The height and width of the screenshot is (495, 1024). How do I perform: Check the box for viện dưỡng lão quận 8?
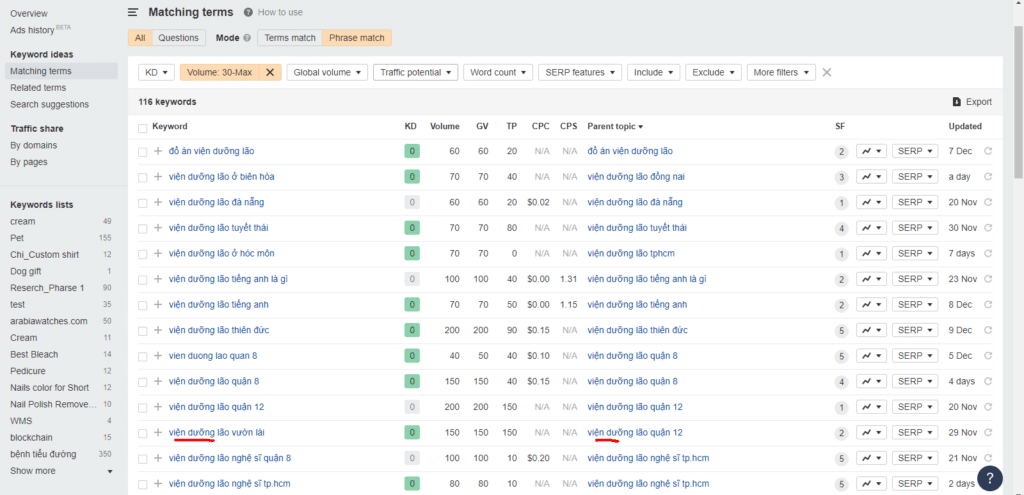pyautogui.click(x=142, y=381)
